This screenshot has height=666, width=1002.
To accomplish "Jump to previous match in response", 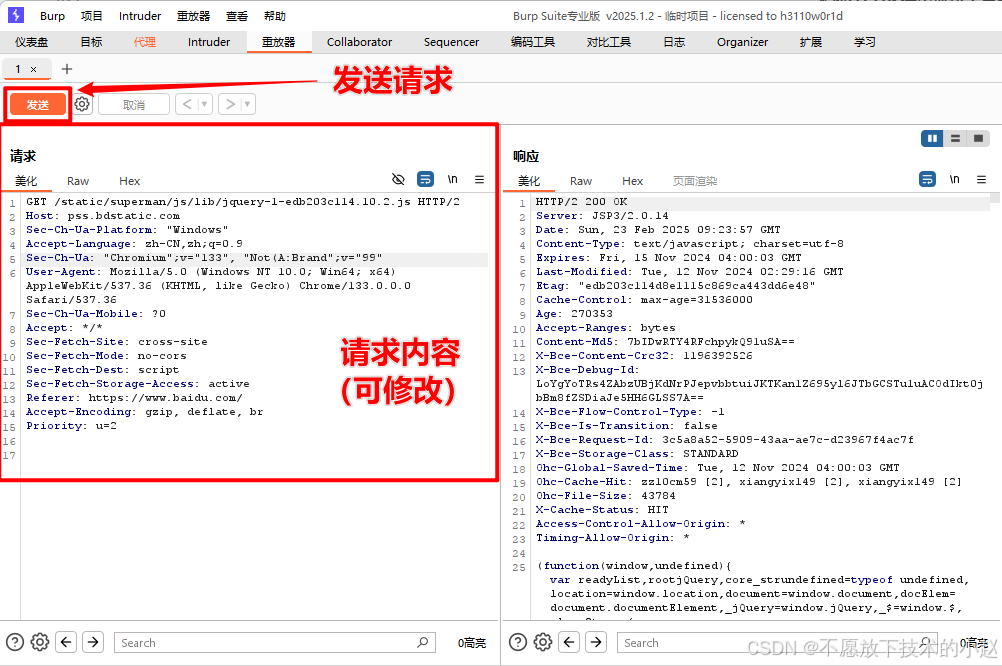I will [x=569, y=642].
